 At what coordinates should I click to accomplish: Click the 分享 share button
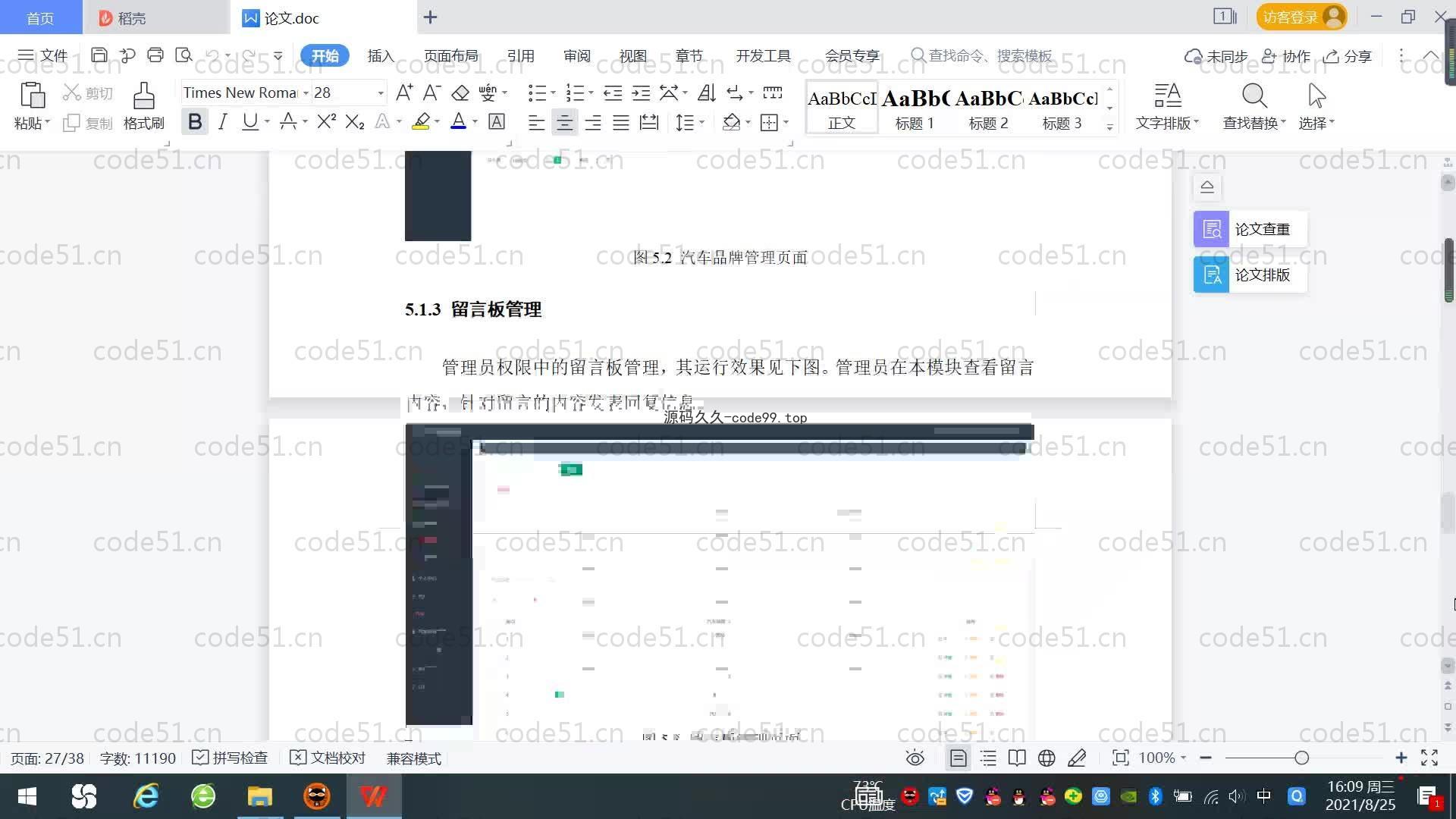[x=1348, y=55]
